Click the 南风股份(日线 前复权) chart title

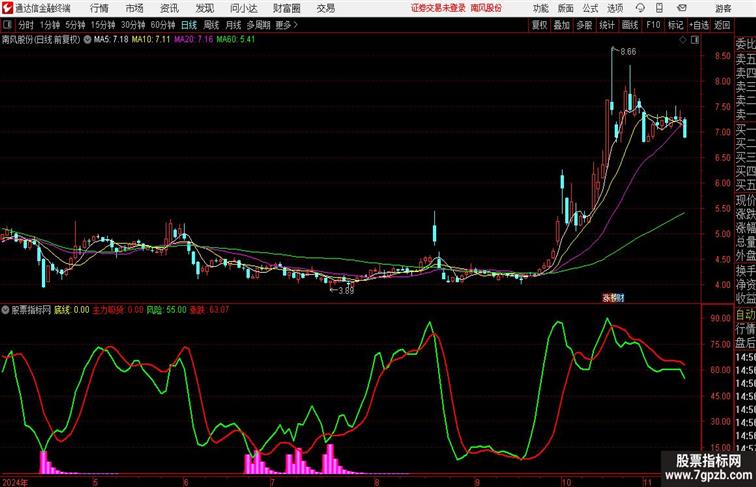pos(41,40)
